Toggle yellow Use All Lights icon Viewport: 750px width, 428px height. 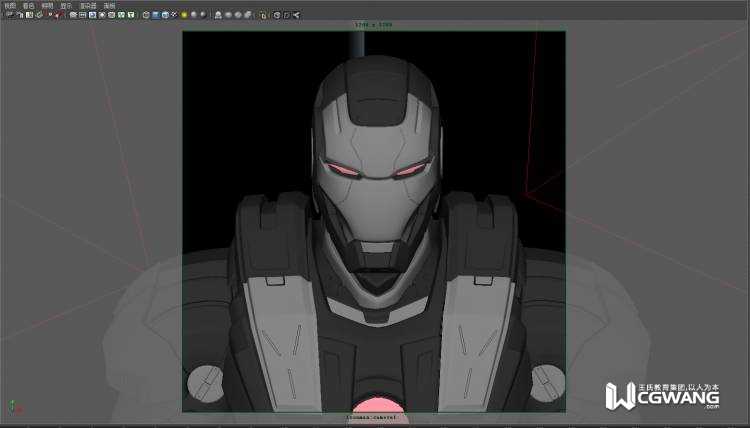pos(184,15)
